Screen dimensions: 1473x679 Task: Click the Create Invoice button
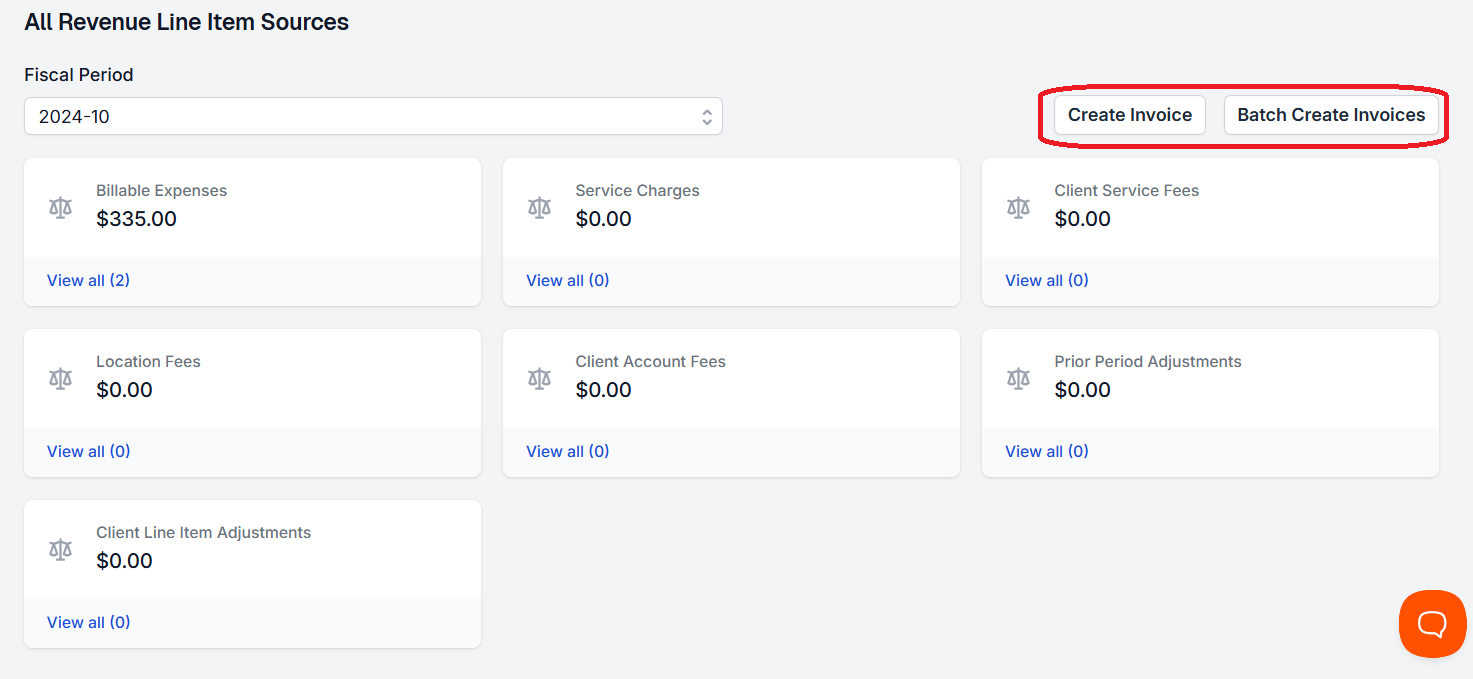click(1129, 115)
